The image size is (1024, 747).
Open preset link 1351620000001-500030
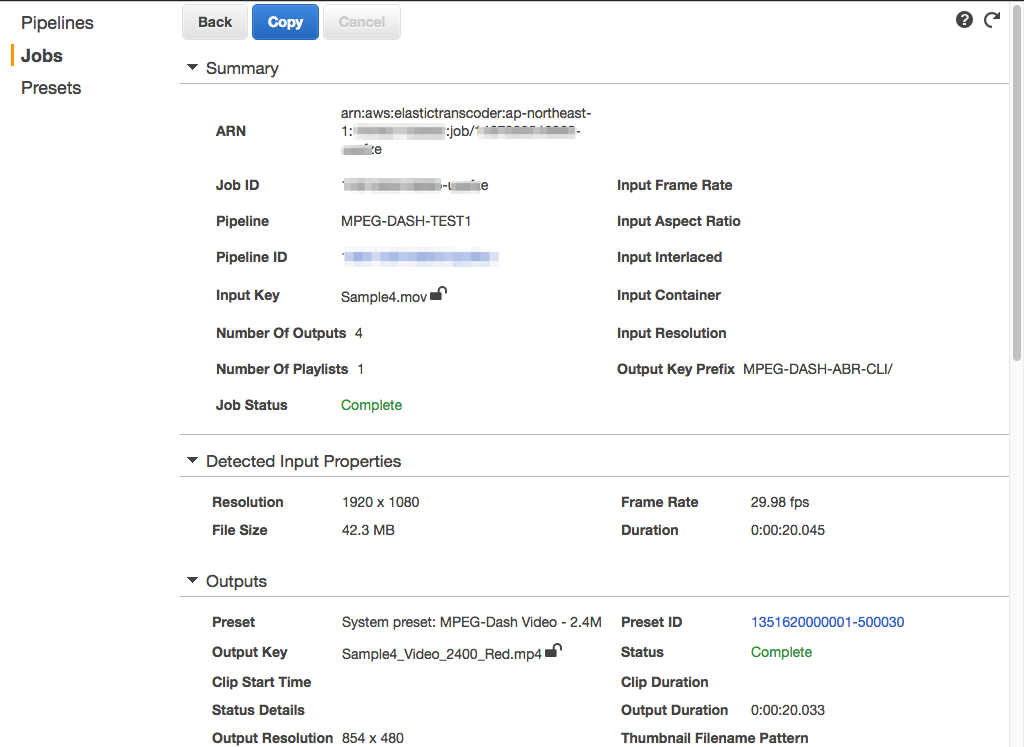[x=827, y=621]
